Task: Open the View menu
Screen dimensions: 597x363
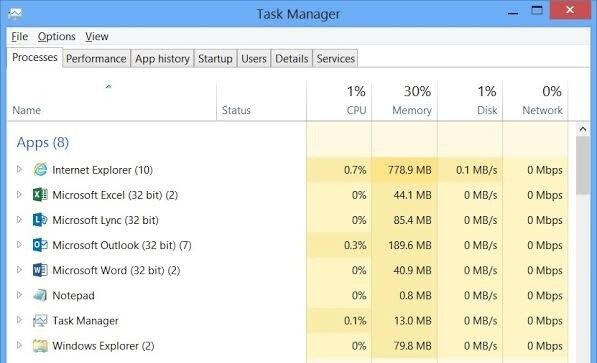Action: 97,37
